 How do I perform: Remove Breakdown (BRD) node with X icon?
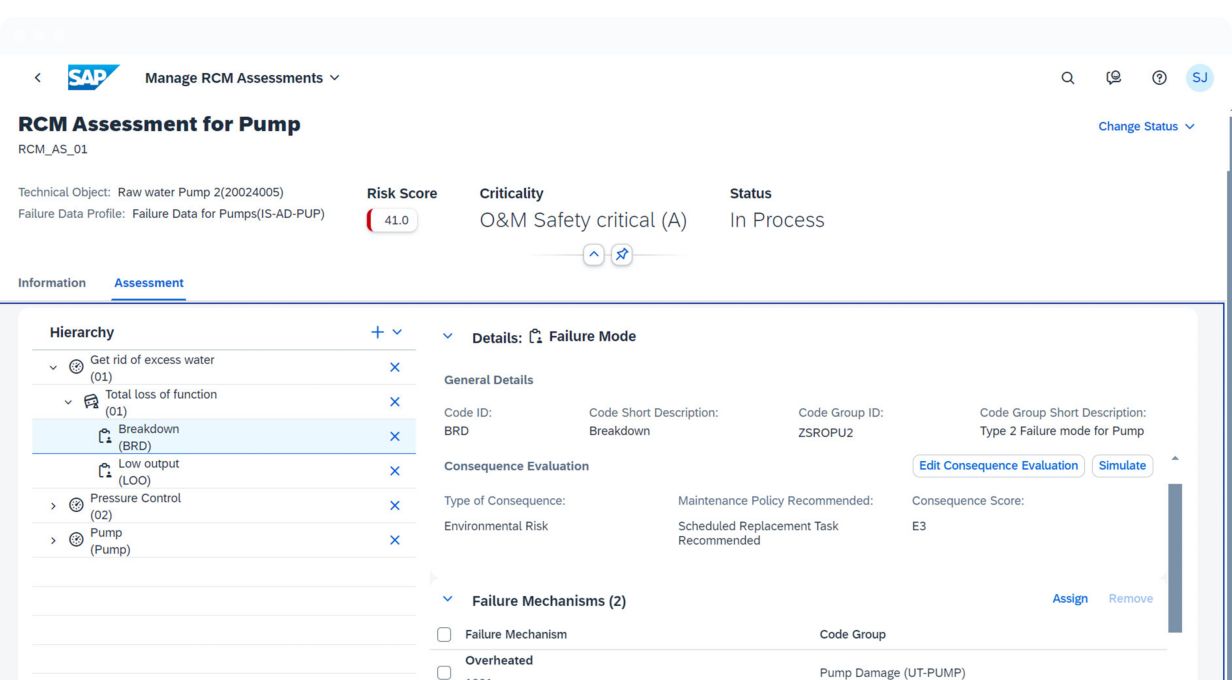[x=394, y=437]
